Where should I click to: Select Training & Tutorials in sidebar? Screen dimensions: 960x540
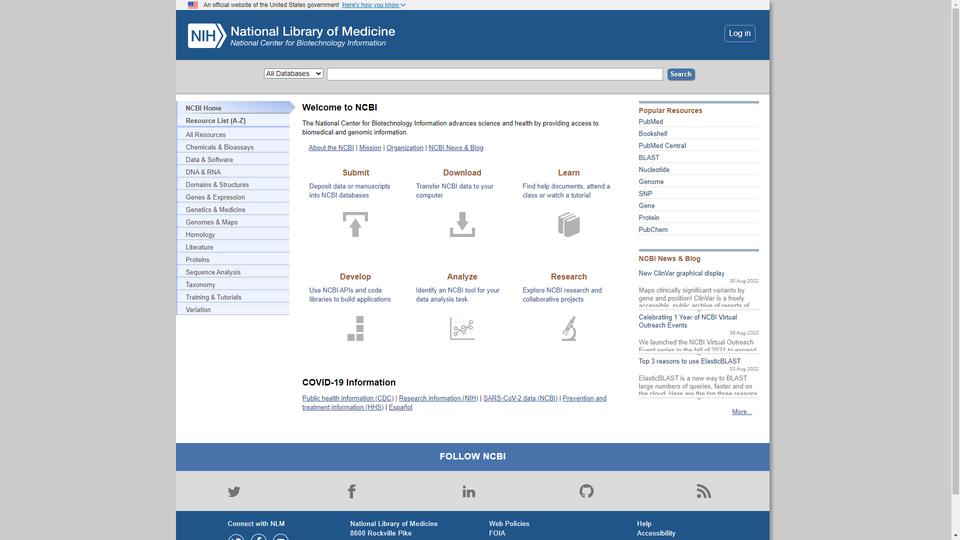(233, 297)
